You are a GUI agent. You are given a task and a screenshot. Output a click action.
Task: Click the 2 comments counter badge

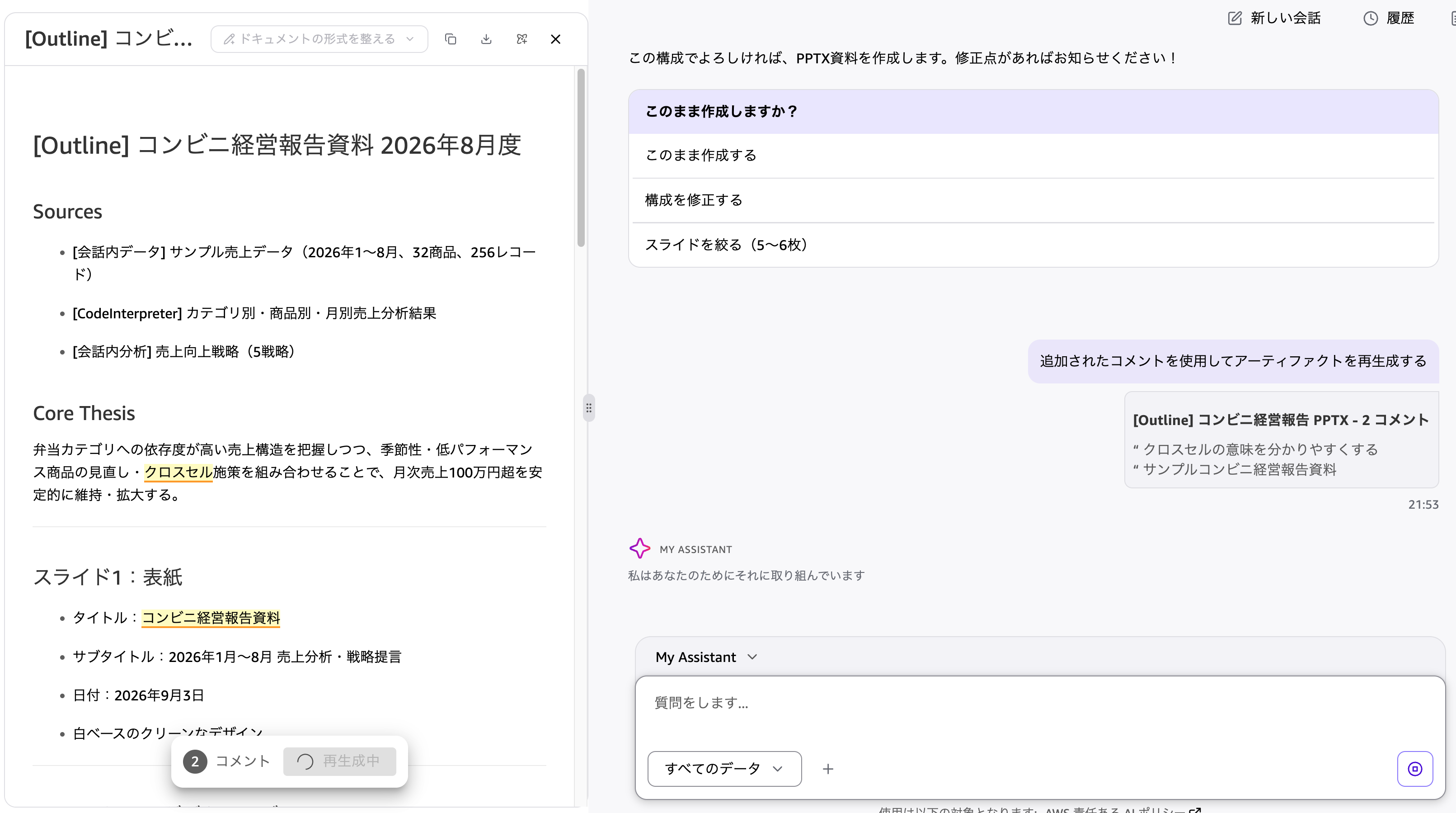click(195, 761)
